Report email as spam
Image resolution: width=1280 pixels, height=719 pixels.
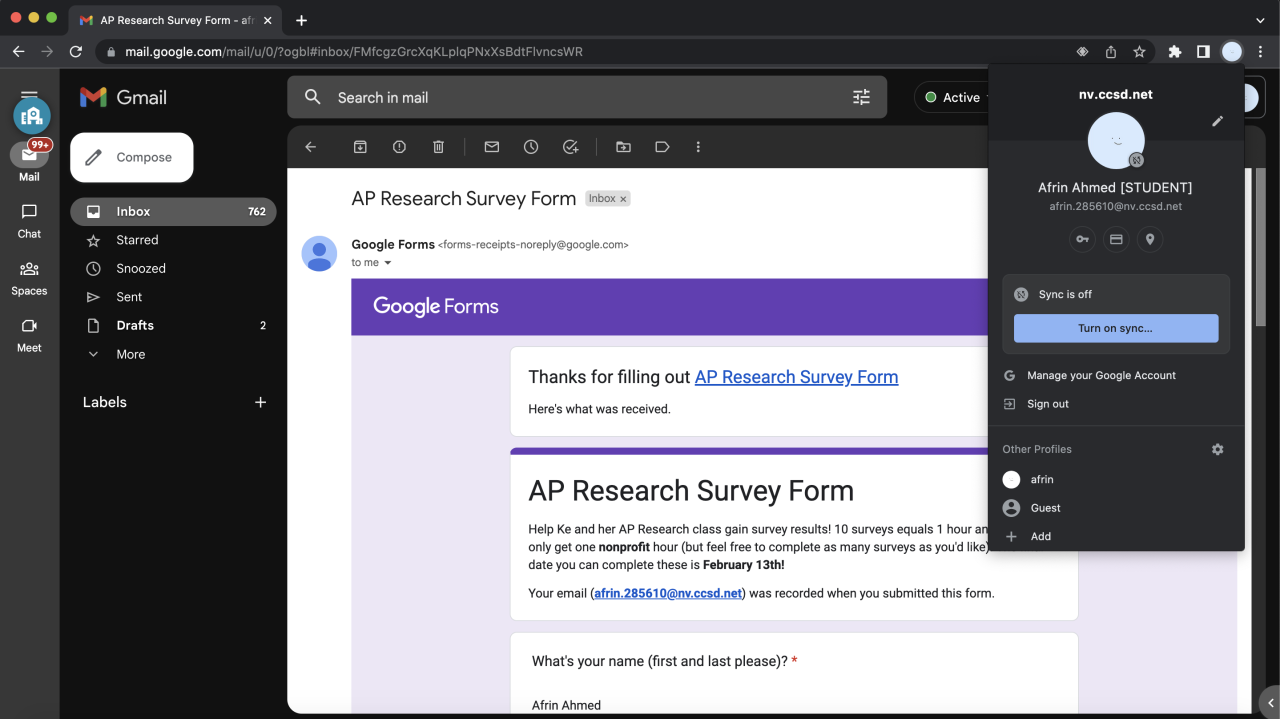click(x=399, y=147)
